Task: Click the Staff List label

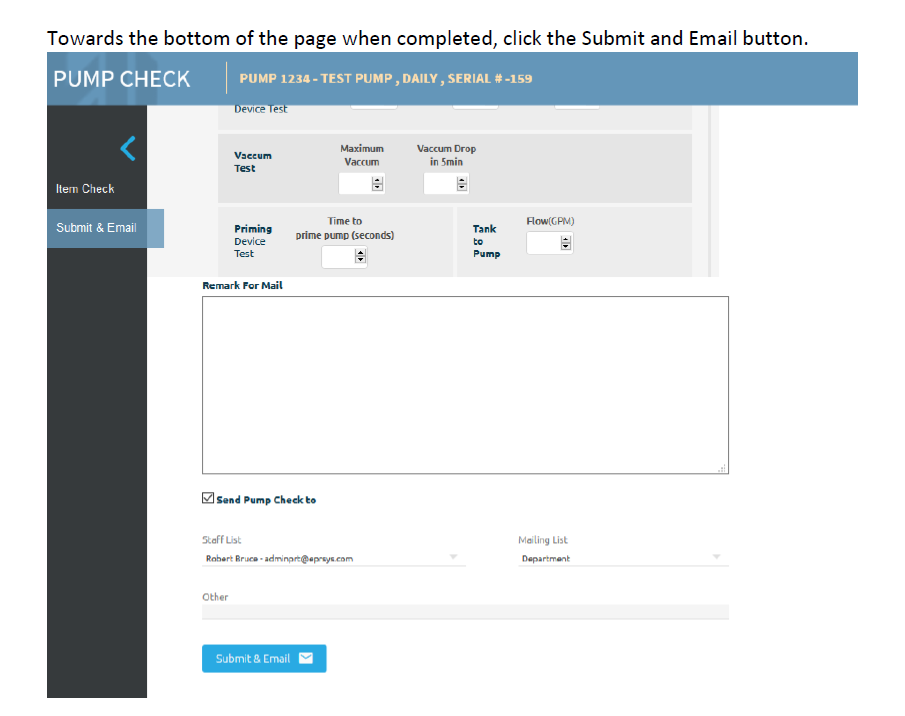Action: [x=222, y=540]
